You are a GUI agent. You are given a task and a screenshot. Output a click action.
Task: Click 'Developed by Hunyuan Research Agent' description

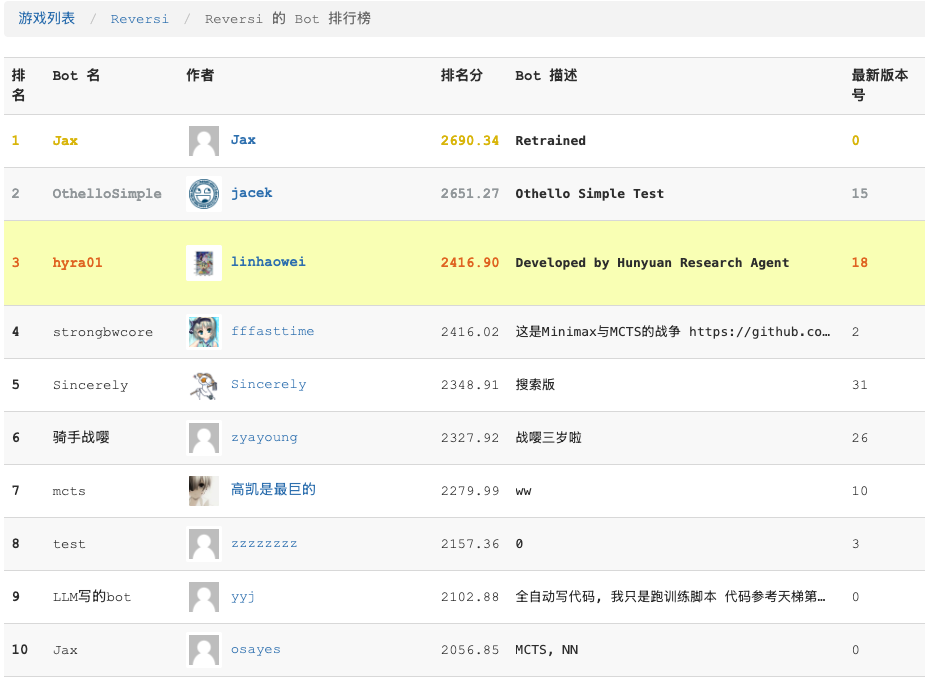(652, 263)
